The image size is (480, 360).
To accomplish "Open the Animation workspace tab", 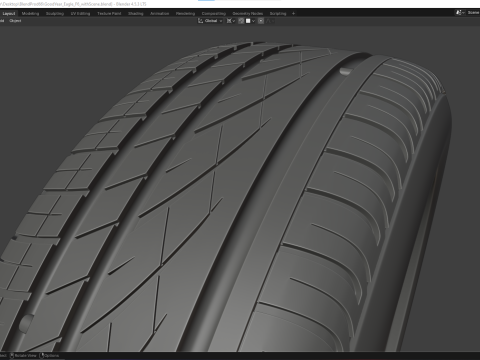I will tap(159, 14).
